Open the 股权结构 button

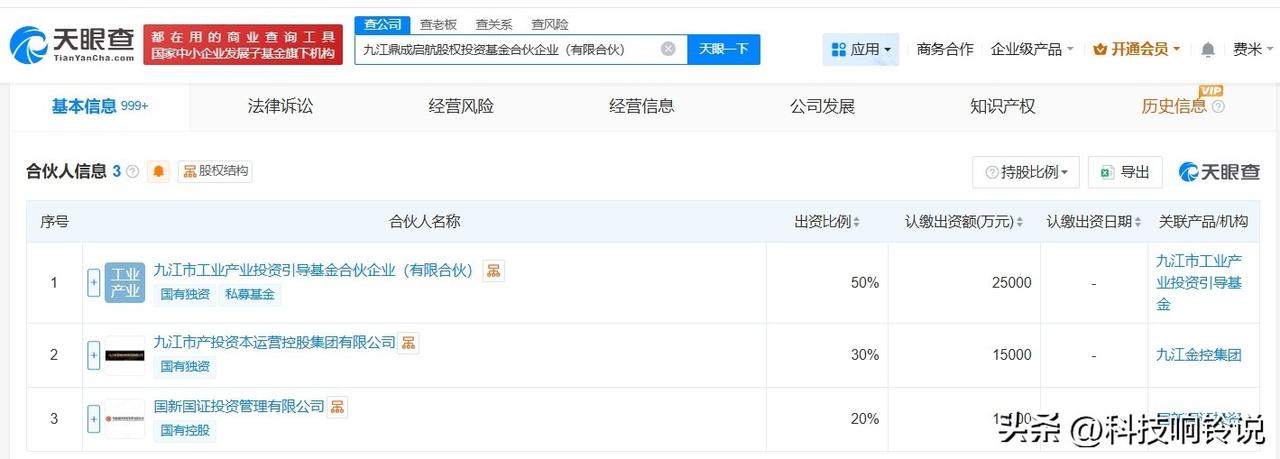(x=215, y=172)
